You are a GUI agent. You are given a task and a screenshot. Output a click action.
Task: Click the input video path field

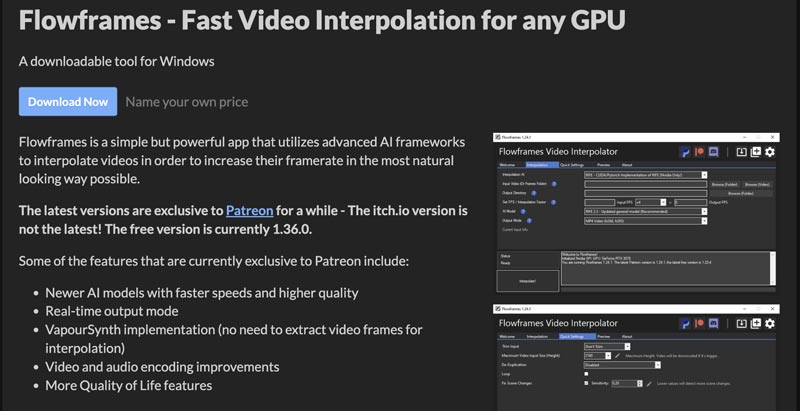coord(645,184)
